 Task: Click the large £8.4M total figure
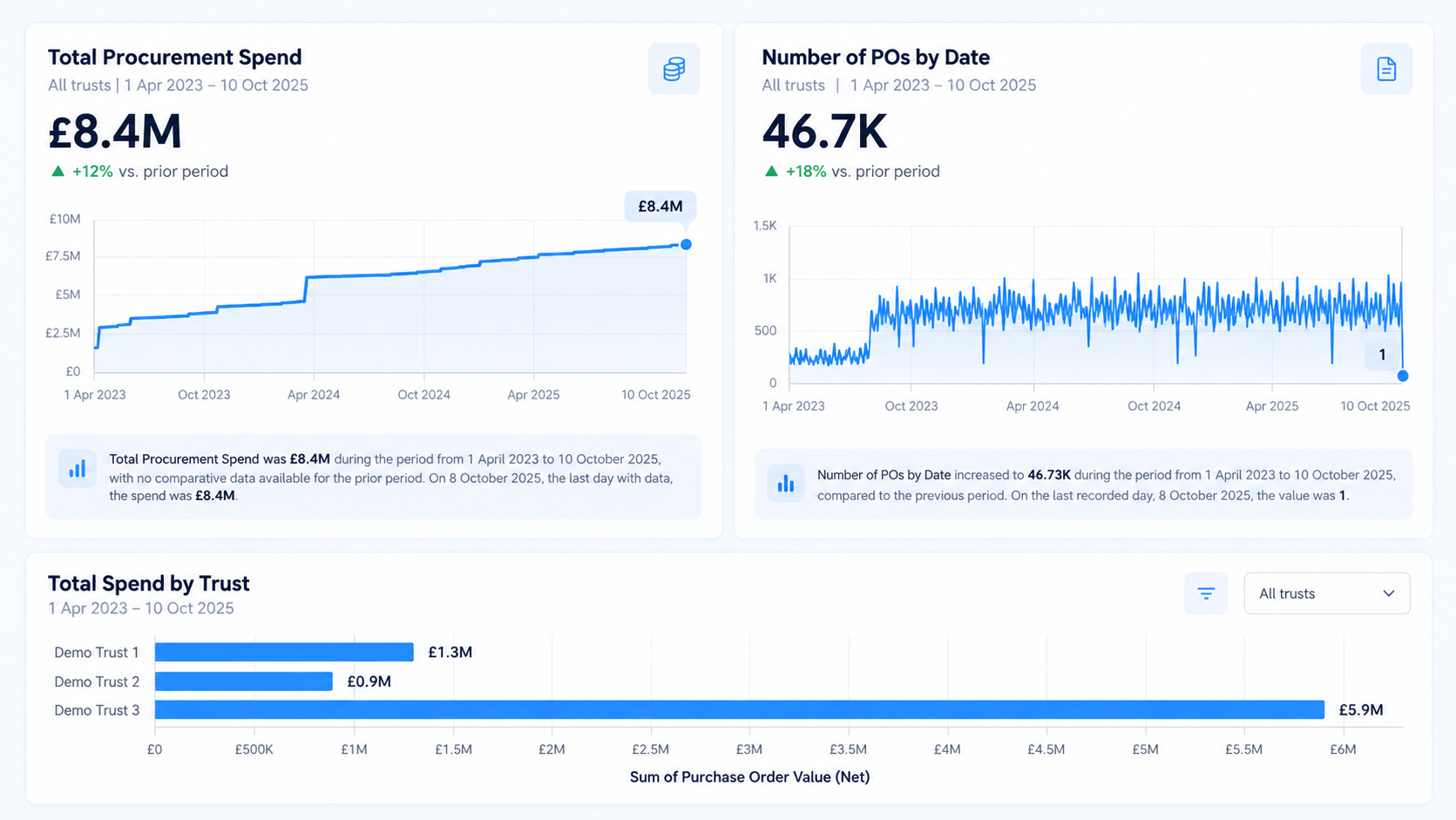[115, 132]
